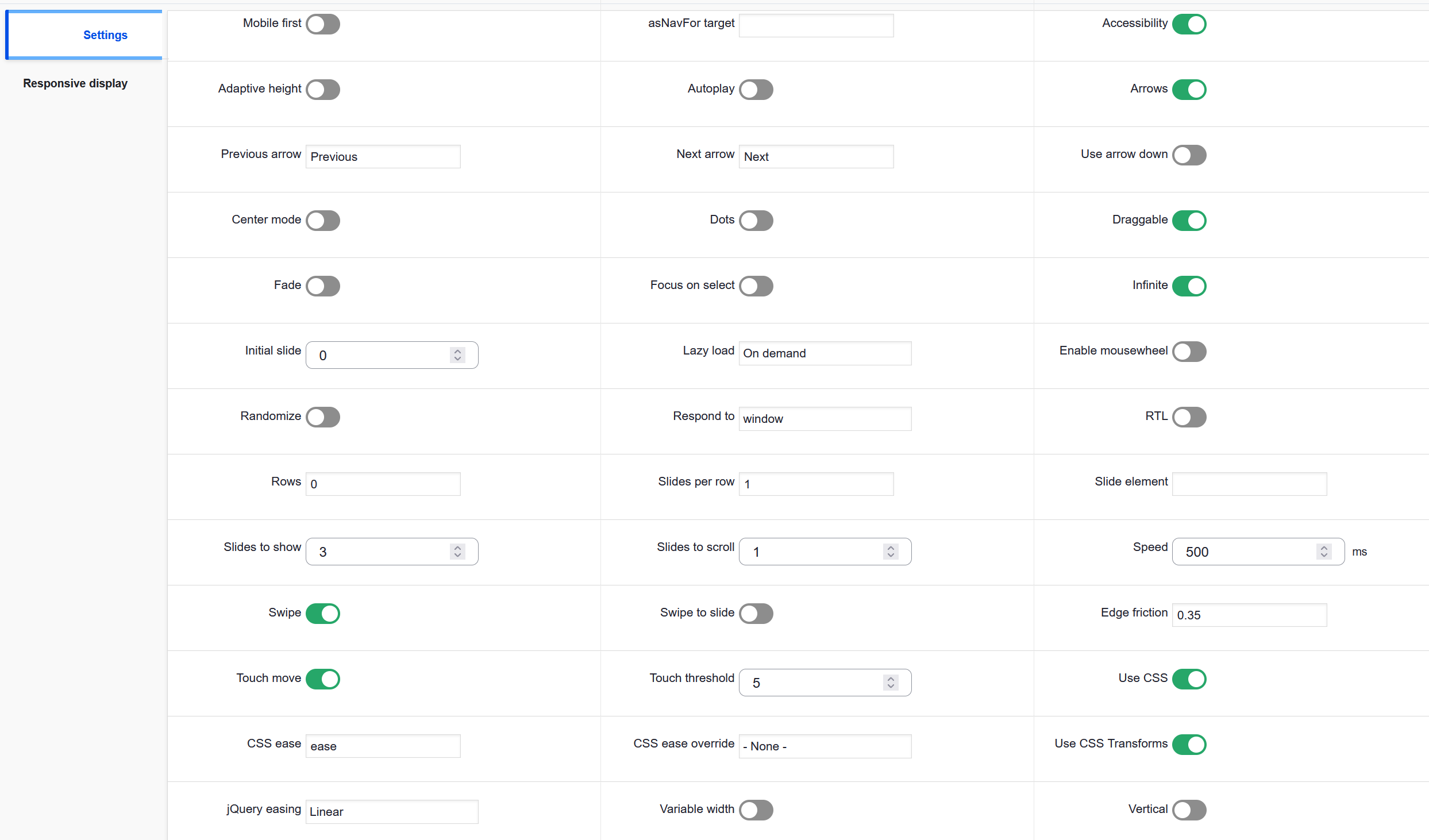This screenshot has height=840, width=1429.
Task: Click the Edge friction input field
Action: click(x=1249, y=615)
